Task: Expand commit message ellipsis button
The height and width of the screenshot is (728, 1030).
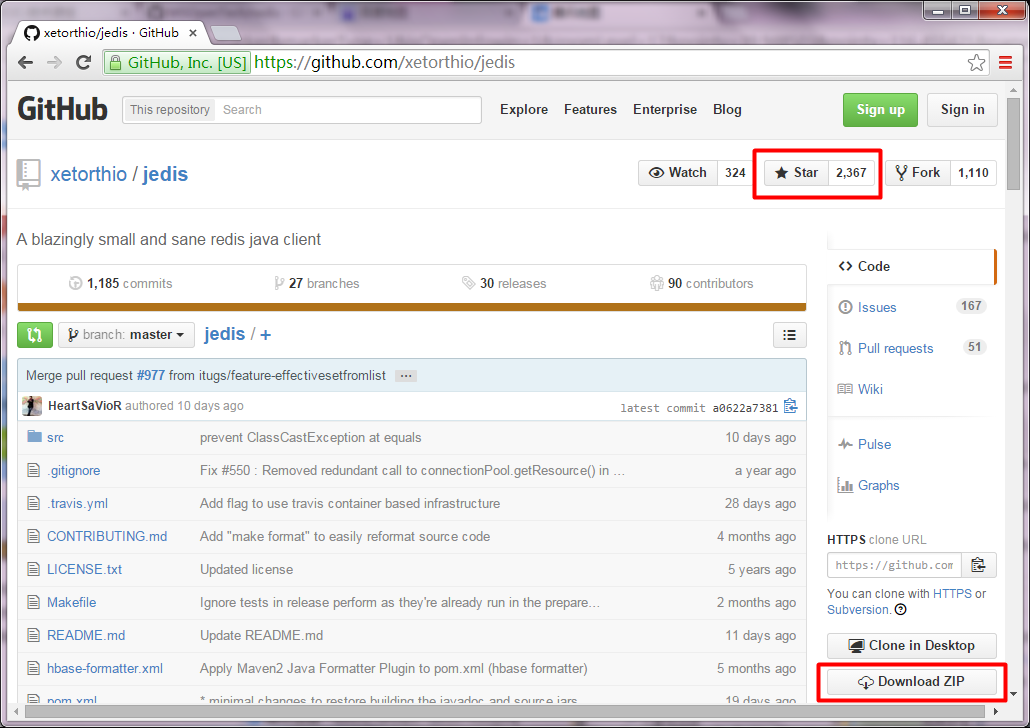Action: tap(406, 376)
